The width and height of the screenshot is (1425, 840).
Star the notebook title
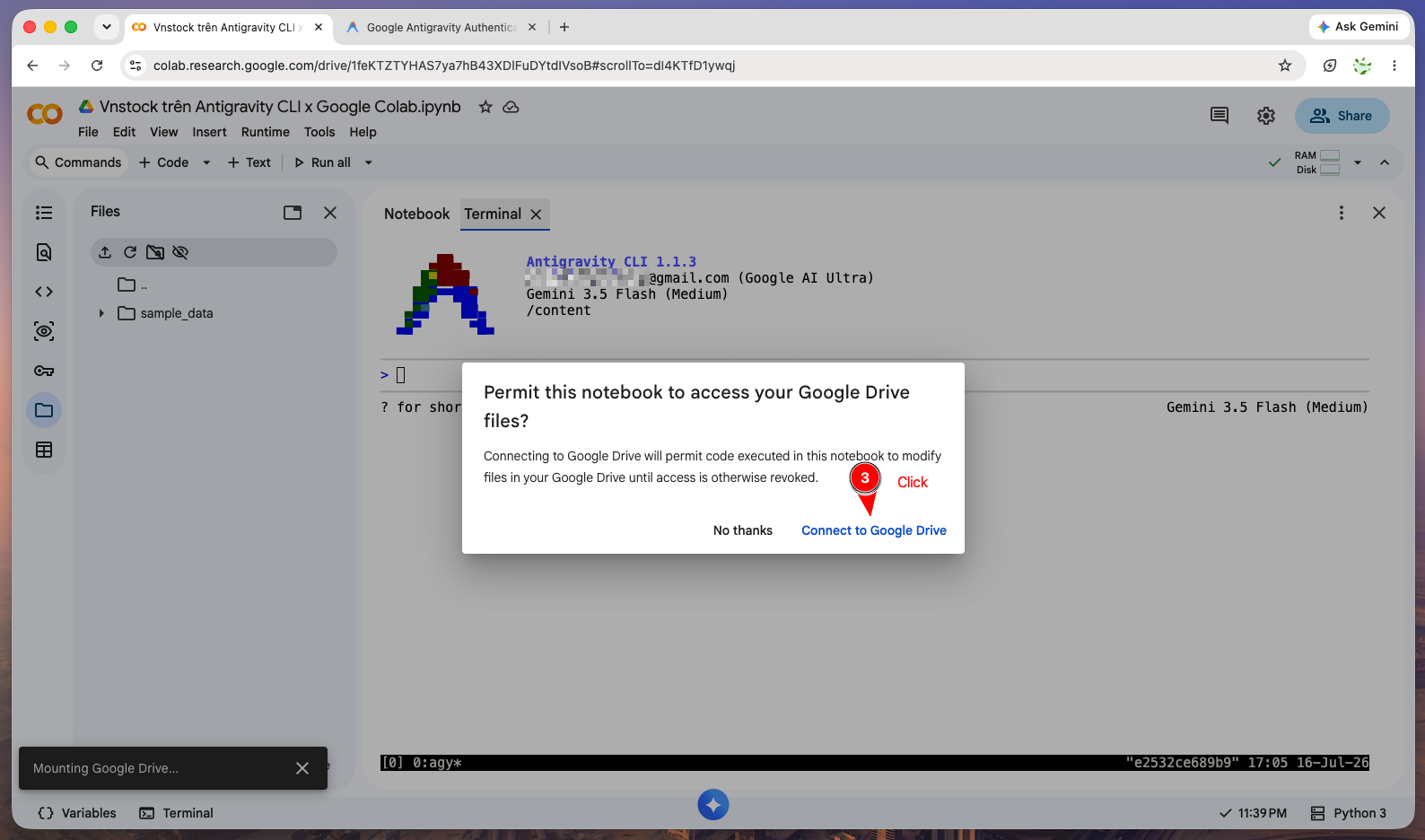485,107
